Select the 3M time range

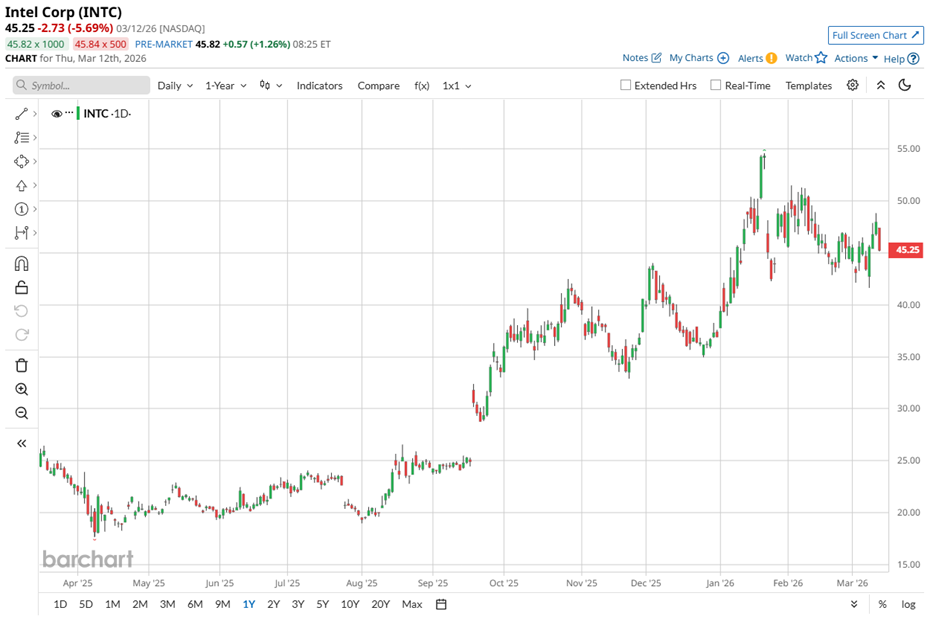[167, 605]
